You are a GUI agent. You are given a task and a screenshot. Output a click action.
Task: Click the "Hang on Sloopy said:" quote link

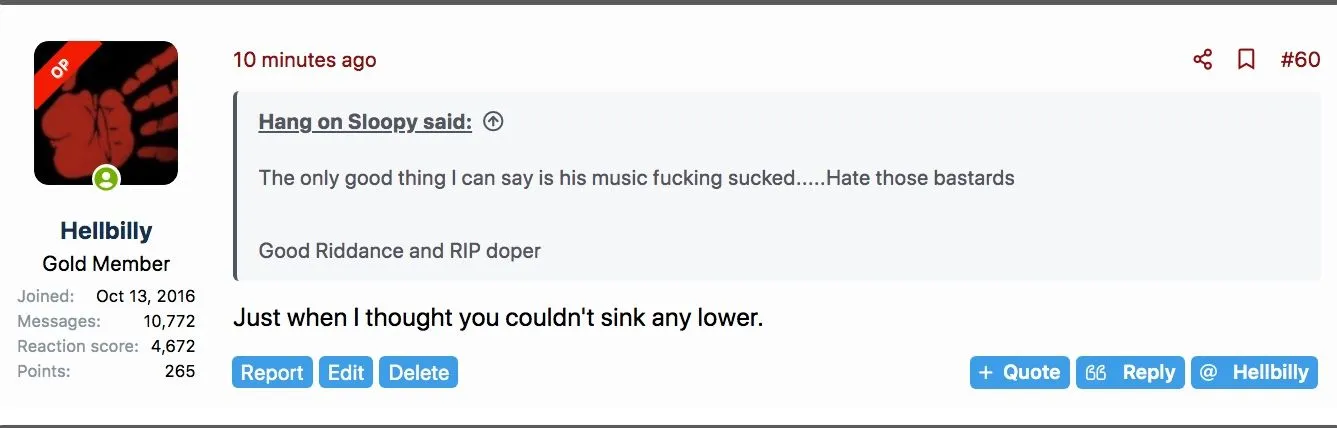365,122
